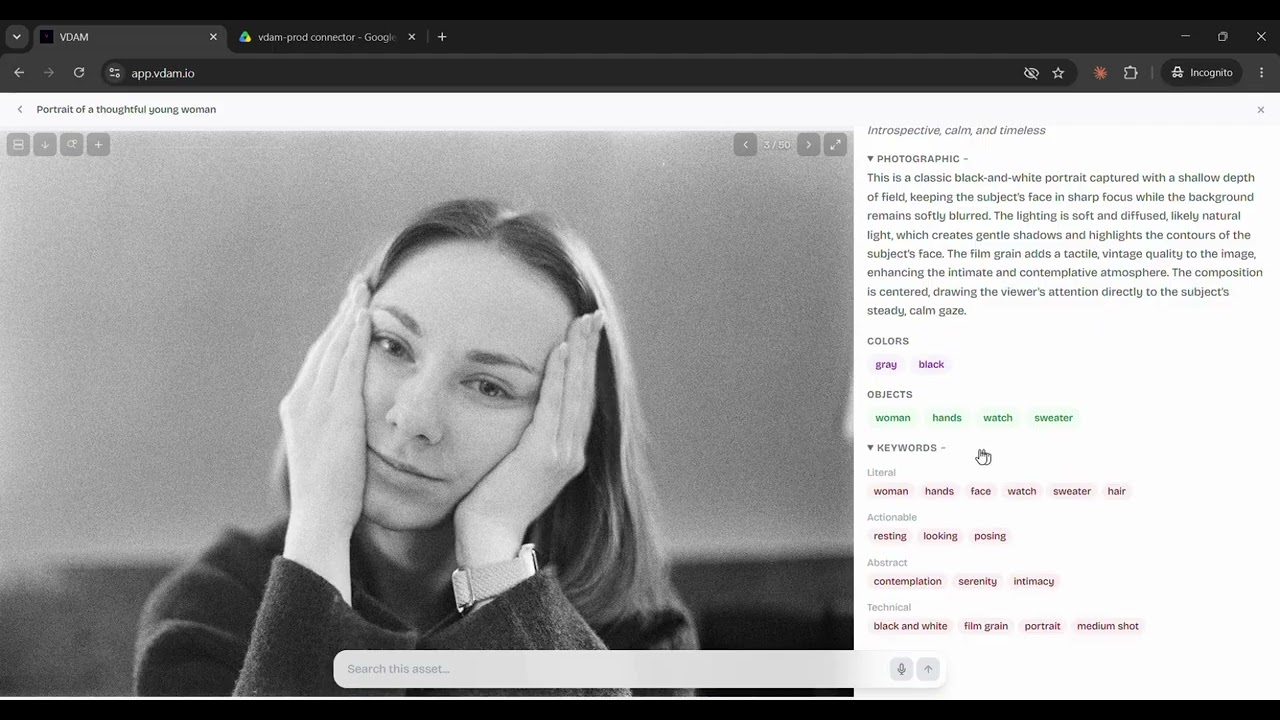Click the download arrow icon above the photo
Screen dimensions: 1280x720
(x=45, y=145)
